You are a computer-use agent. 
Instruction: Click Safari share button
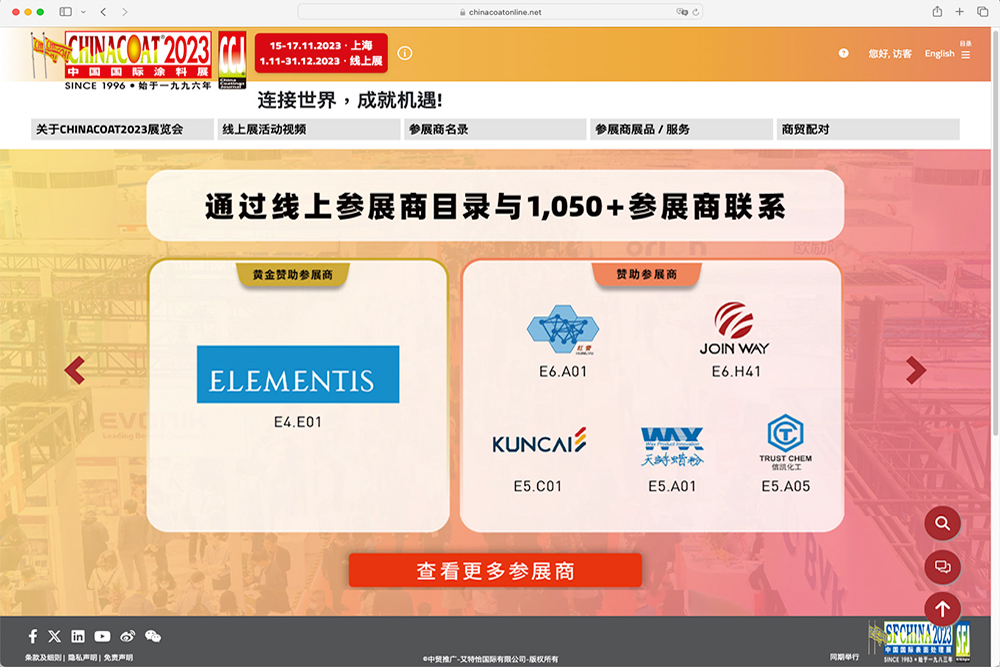tap(937, 11)
